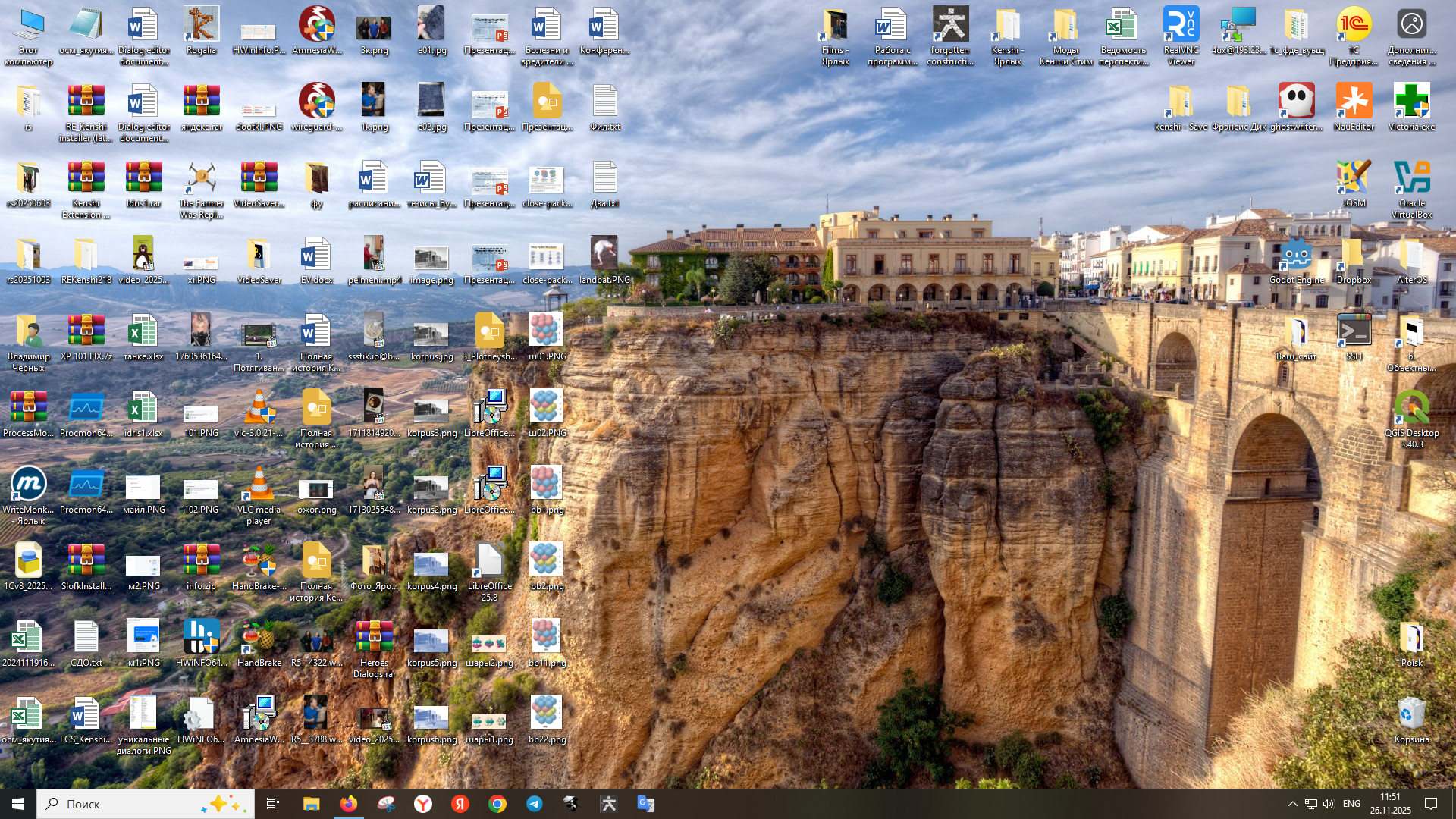Screen dimensions: 1456x819
Task: Select the RealVNC Viewer desktop icon
Action: tap(1181, 29)
